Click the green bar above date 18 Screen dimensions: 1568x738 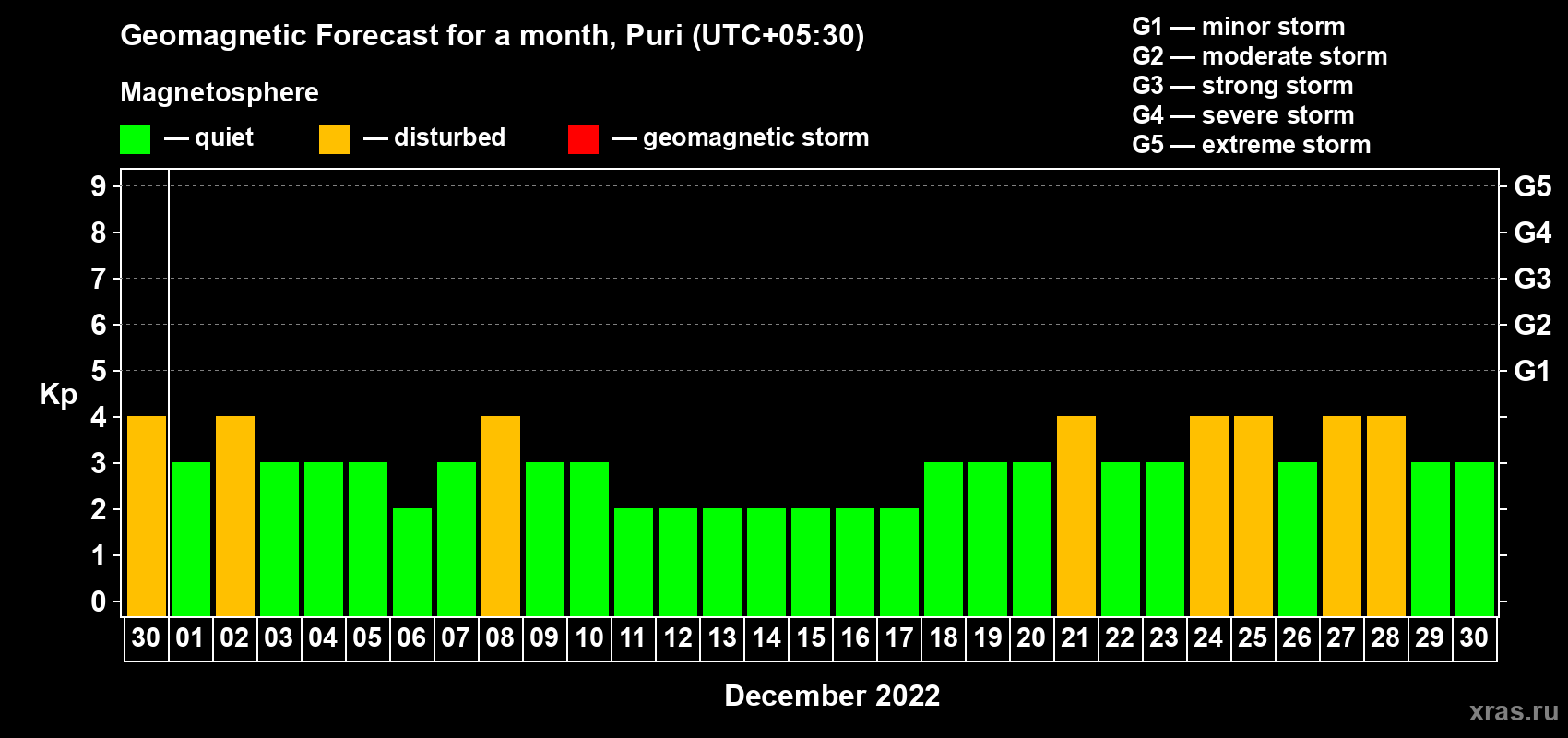point(944,540)
